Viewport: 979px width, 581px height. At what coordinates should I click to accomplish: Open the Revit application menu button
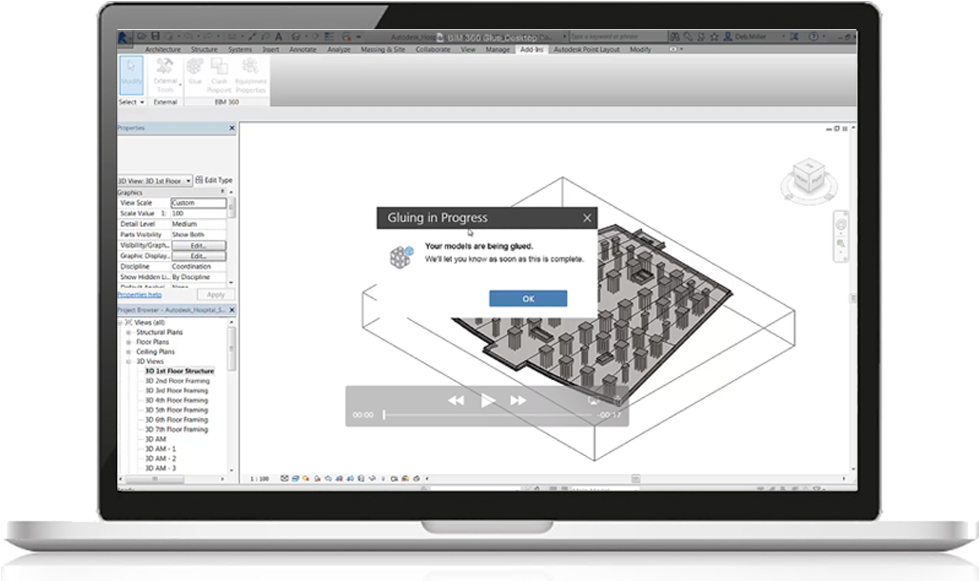click(124, 38)
